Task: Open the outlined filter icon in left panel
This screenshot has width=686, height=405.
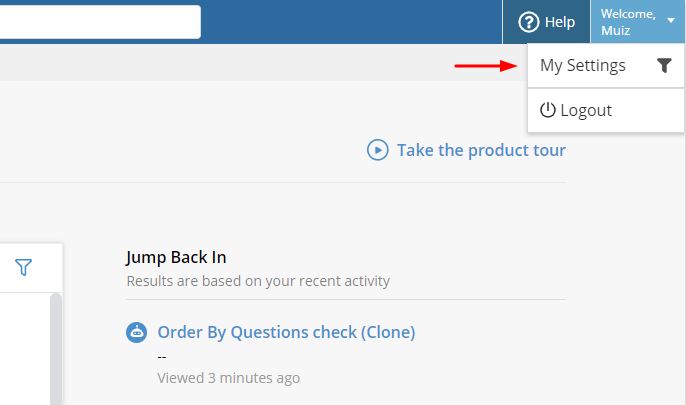Action: pos(24,267)
